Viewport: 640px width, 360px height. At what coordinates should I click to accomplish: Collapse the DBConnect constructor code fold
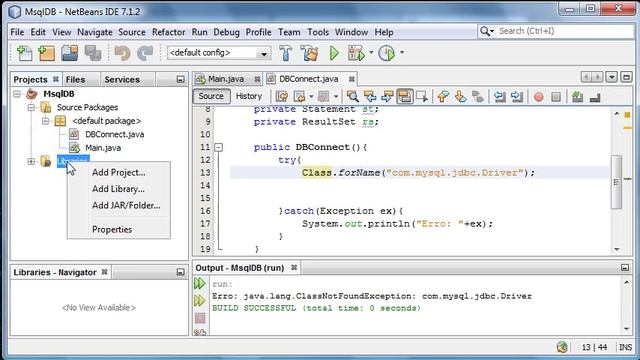click(219, 147)
